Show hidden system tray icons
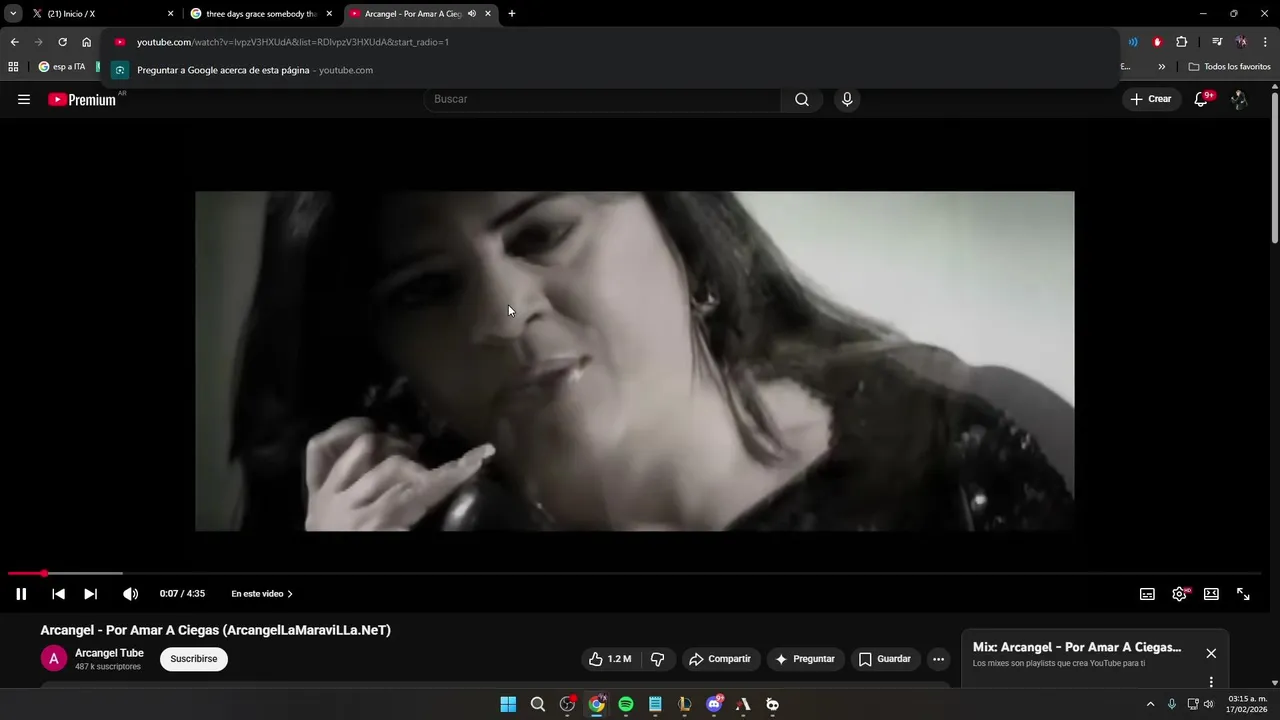The height and width of the screenshot is (720, 1280). [1150, 704]
